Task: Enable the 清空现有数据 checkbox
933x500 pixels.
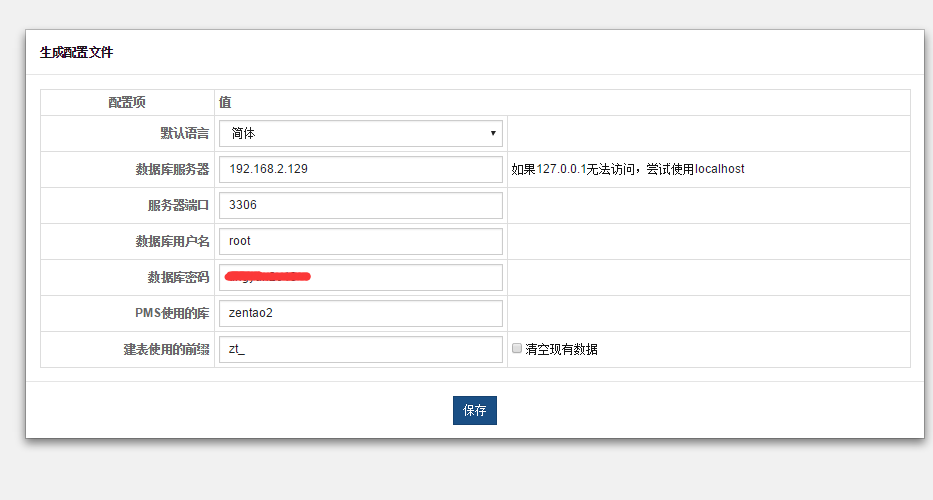Action: 517,349
